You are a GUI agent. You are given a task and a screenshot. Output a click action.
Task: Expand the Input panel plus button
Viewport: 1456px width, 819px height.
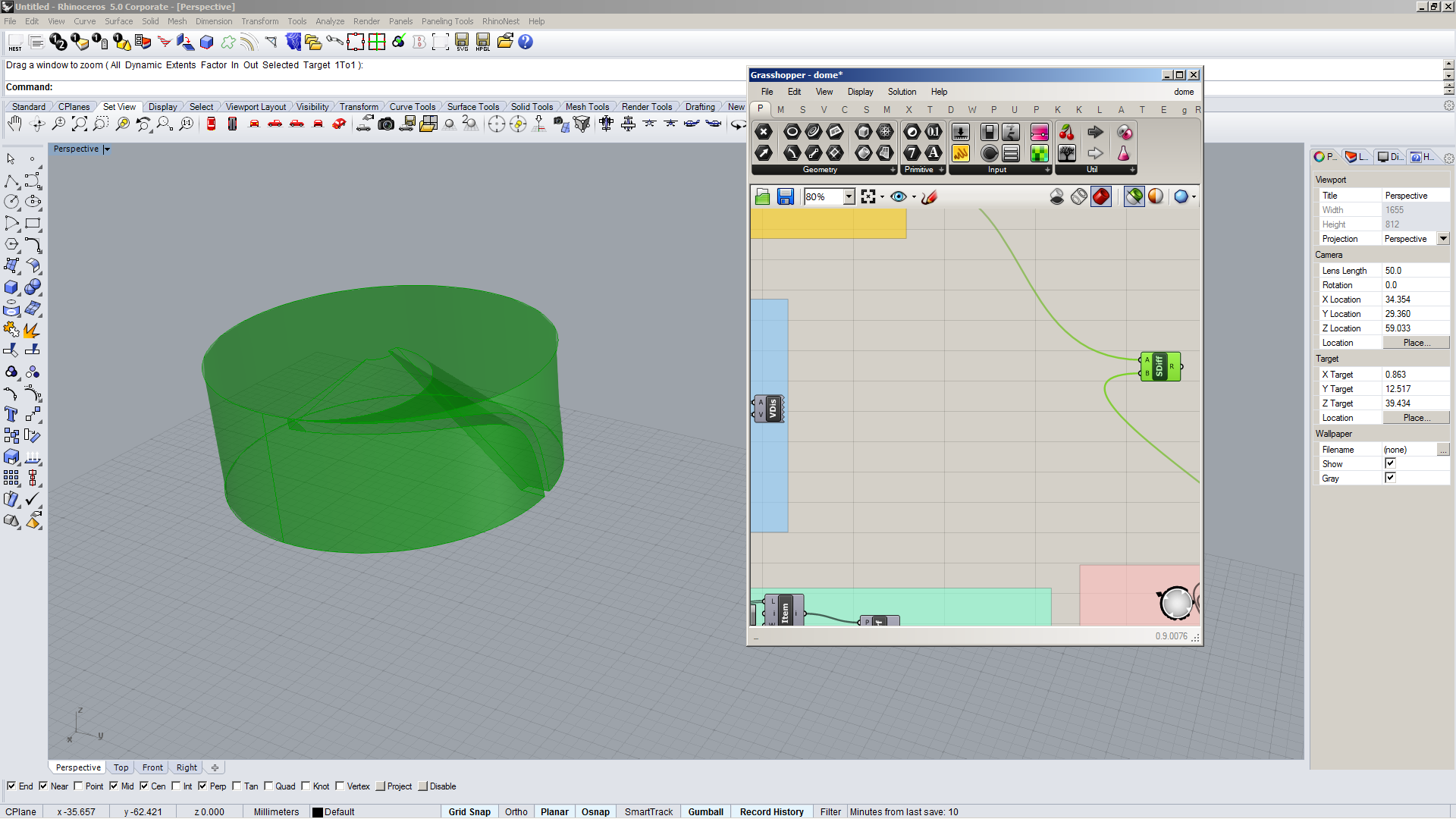1047,170
